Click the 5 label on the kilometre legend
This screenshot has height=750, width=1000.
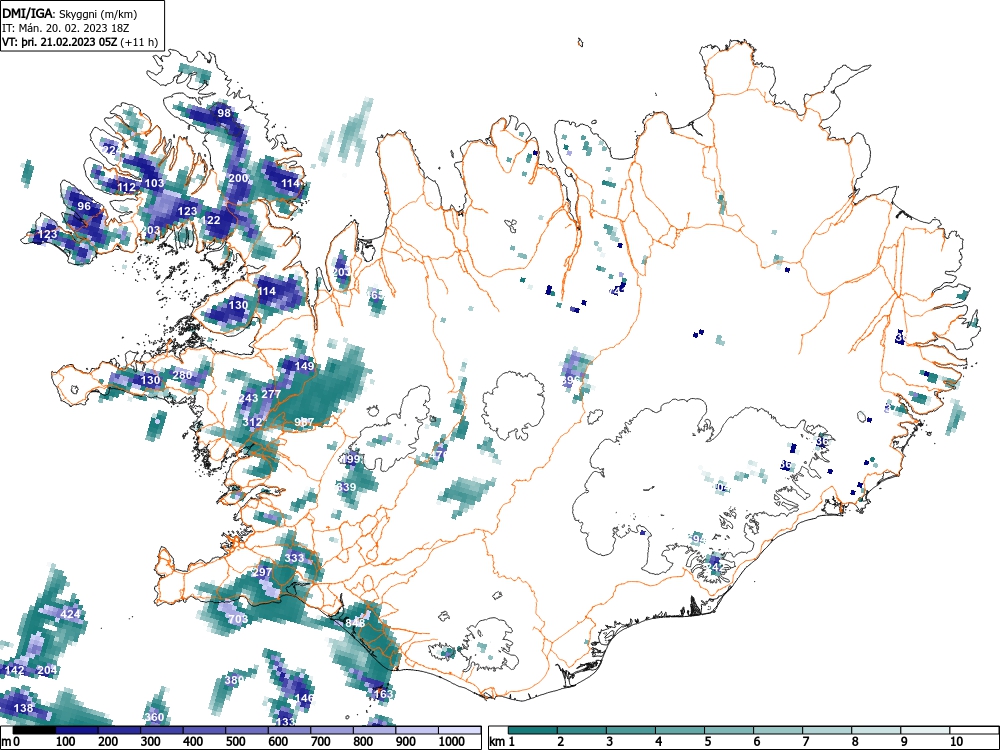[x=708, y=741]
